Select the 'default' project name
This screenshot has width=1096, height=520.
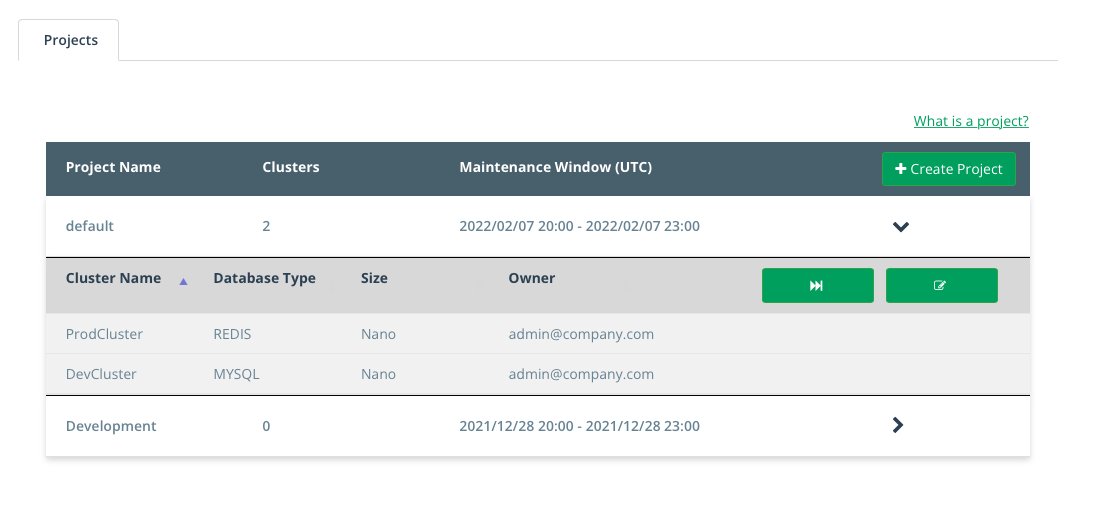tap(89, 226)
